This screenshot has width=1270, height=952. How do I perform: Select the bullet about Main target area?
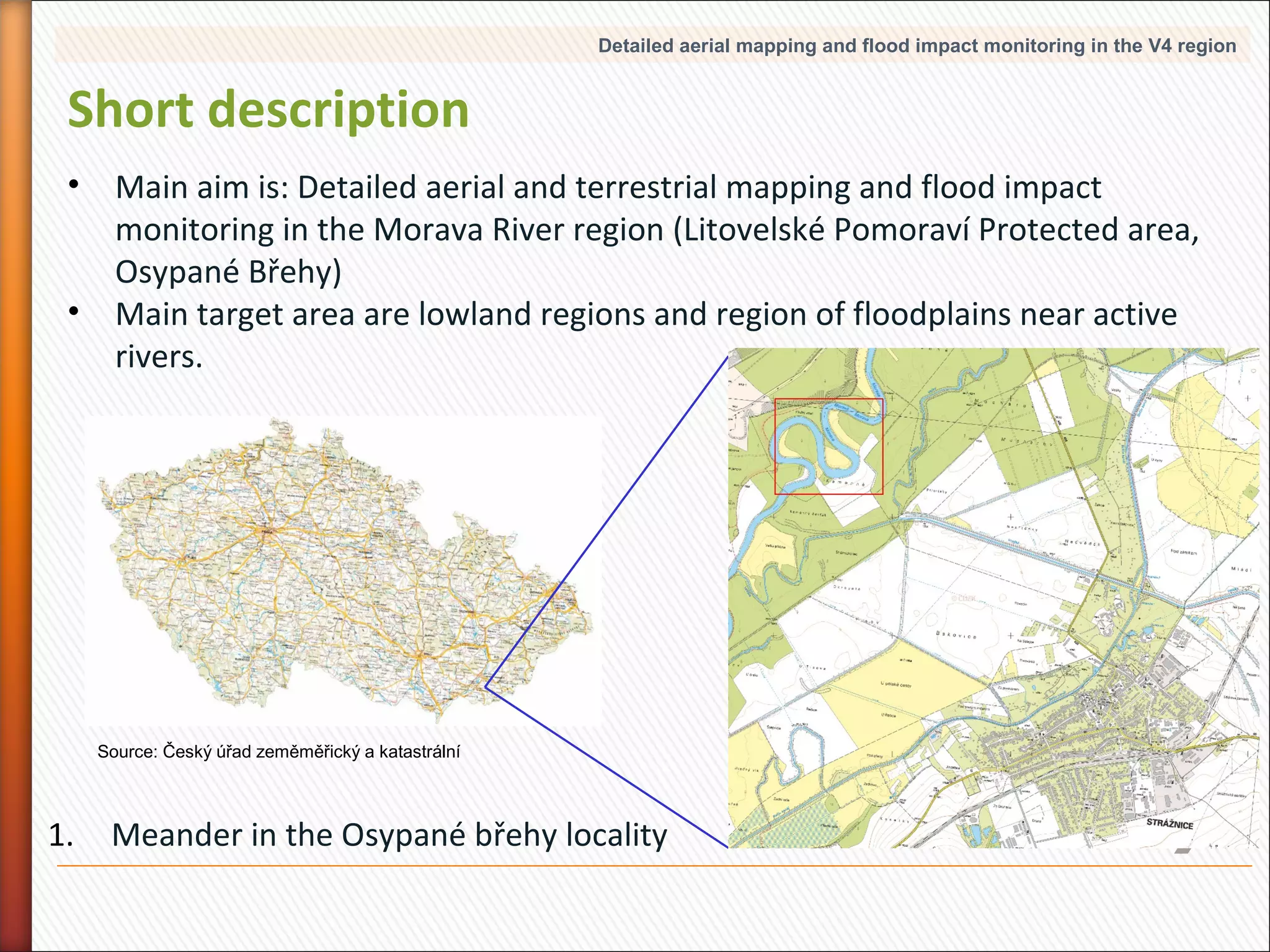(645, 314)
